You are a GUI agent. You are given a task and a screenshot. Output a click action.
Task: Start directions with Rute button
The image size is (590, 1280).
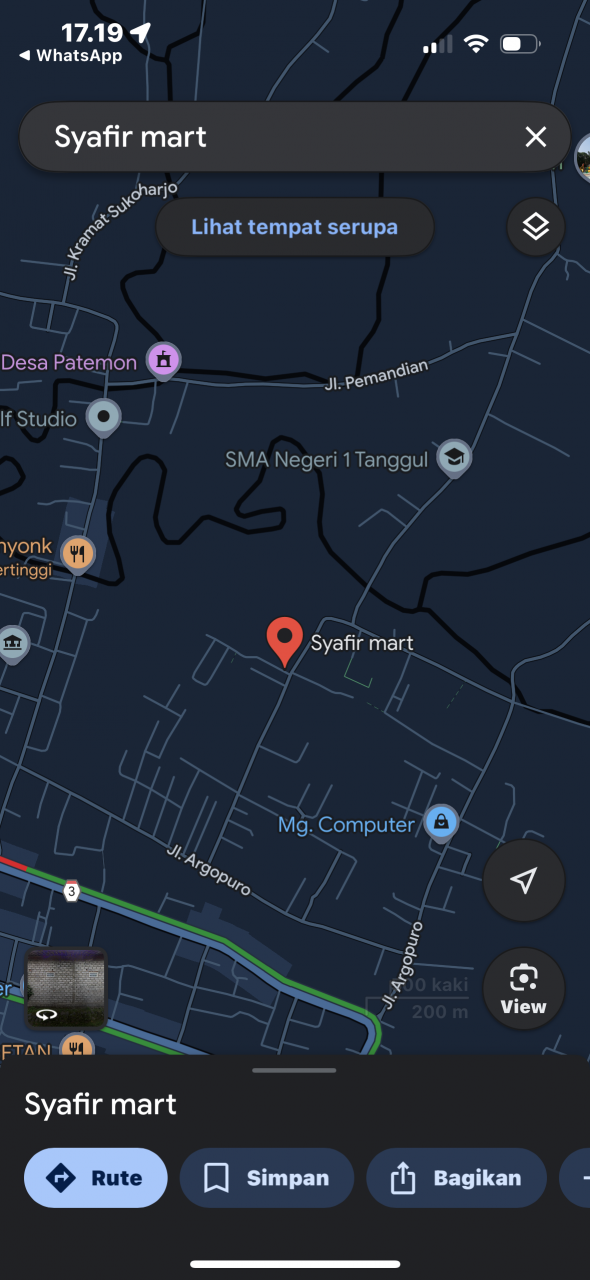point(95,1178)
